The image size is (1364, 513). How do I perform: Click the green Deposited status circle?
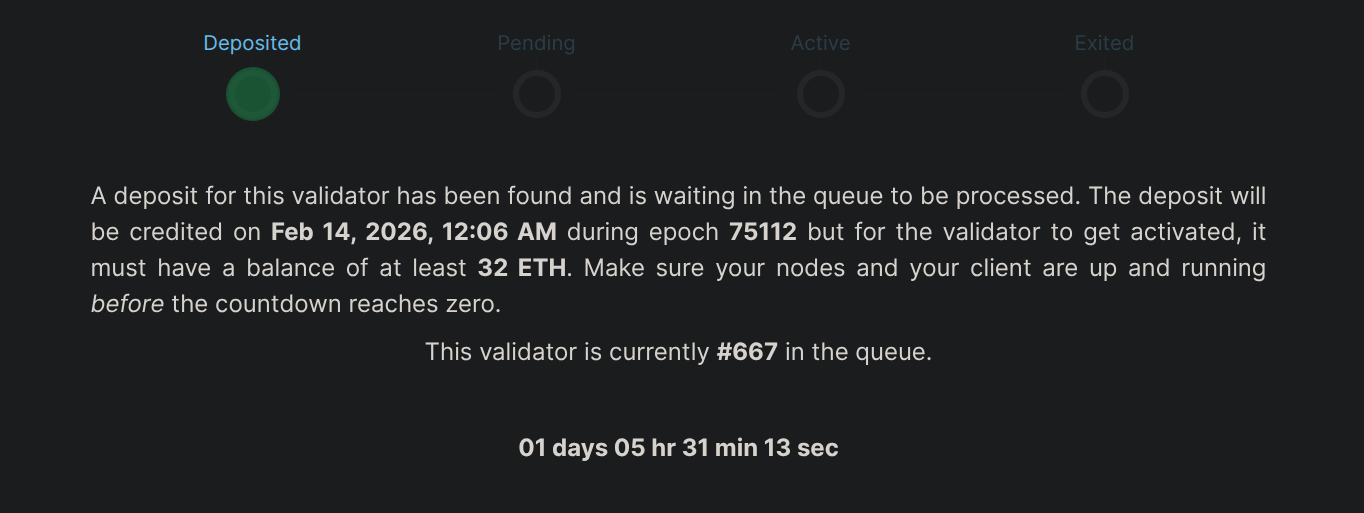coord(253,94)
